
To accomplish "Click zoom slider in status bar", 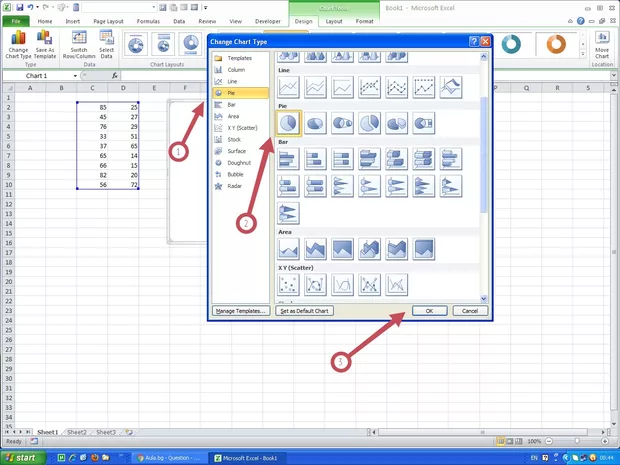I will [577, 441].
